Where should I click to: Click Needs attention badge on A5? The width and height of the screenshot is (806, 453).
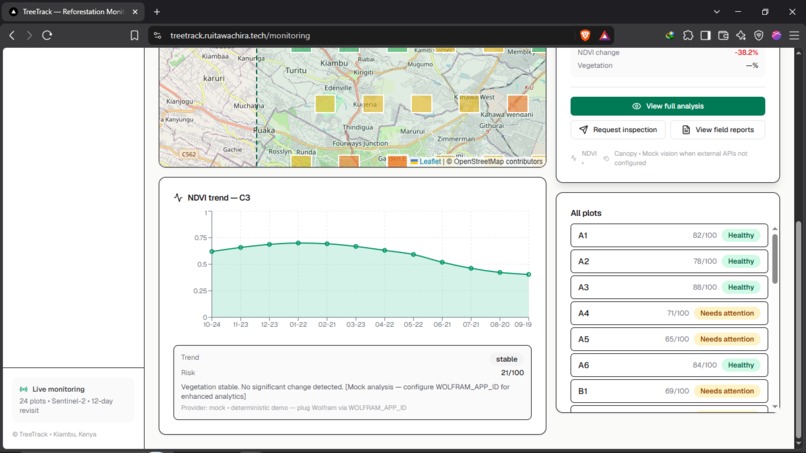tap(727, 339)
